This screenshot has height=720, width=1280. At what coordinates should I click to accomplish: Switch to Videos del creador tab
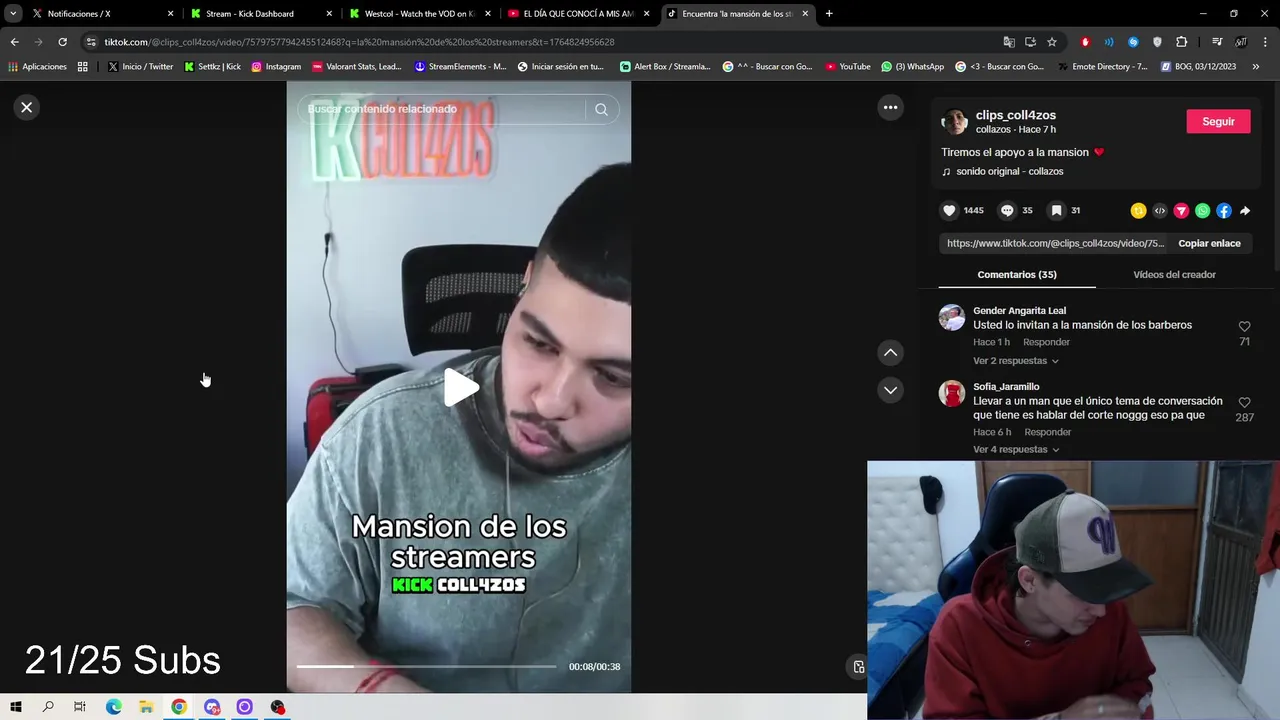1174,274
